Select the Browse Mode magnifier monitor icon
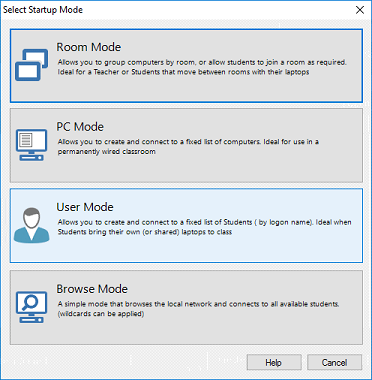This screenshot has width=372, height=380. (31, 307)
